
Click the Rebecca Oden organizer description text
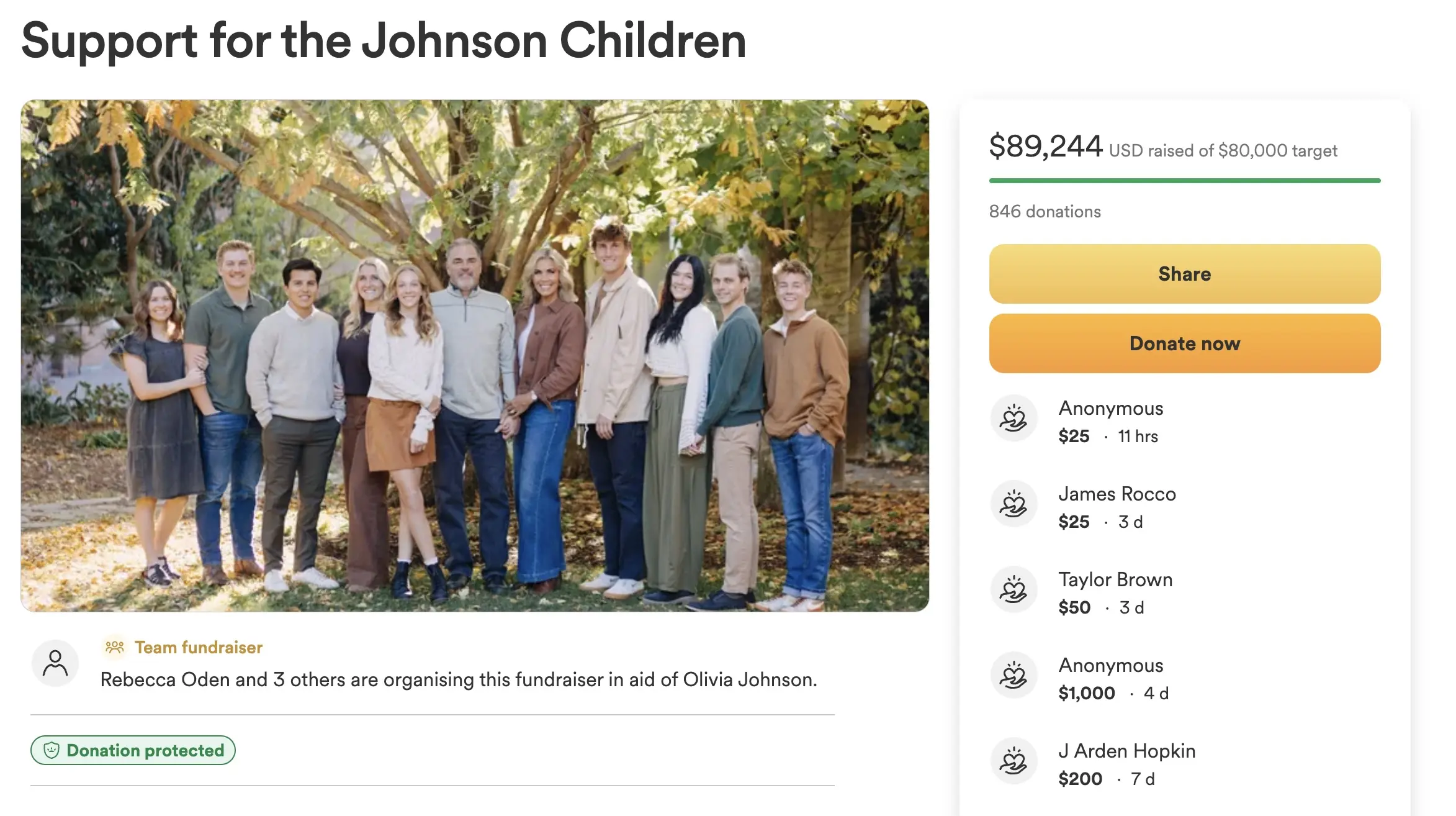[x=459, y=680]
